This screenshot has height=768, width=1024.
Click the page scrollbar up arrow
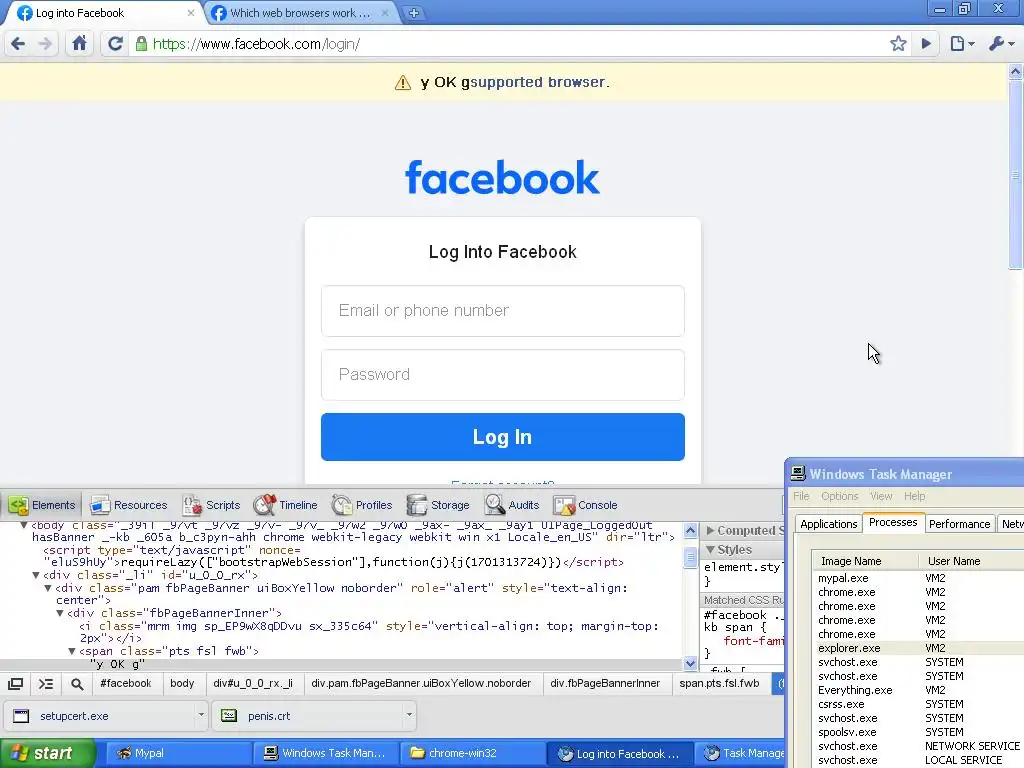(1016, 71)
